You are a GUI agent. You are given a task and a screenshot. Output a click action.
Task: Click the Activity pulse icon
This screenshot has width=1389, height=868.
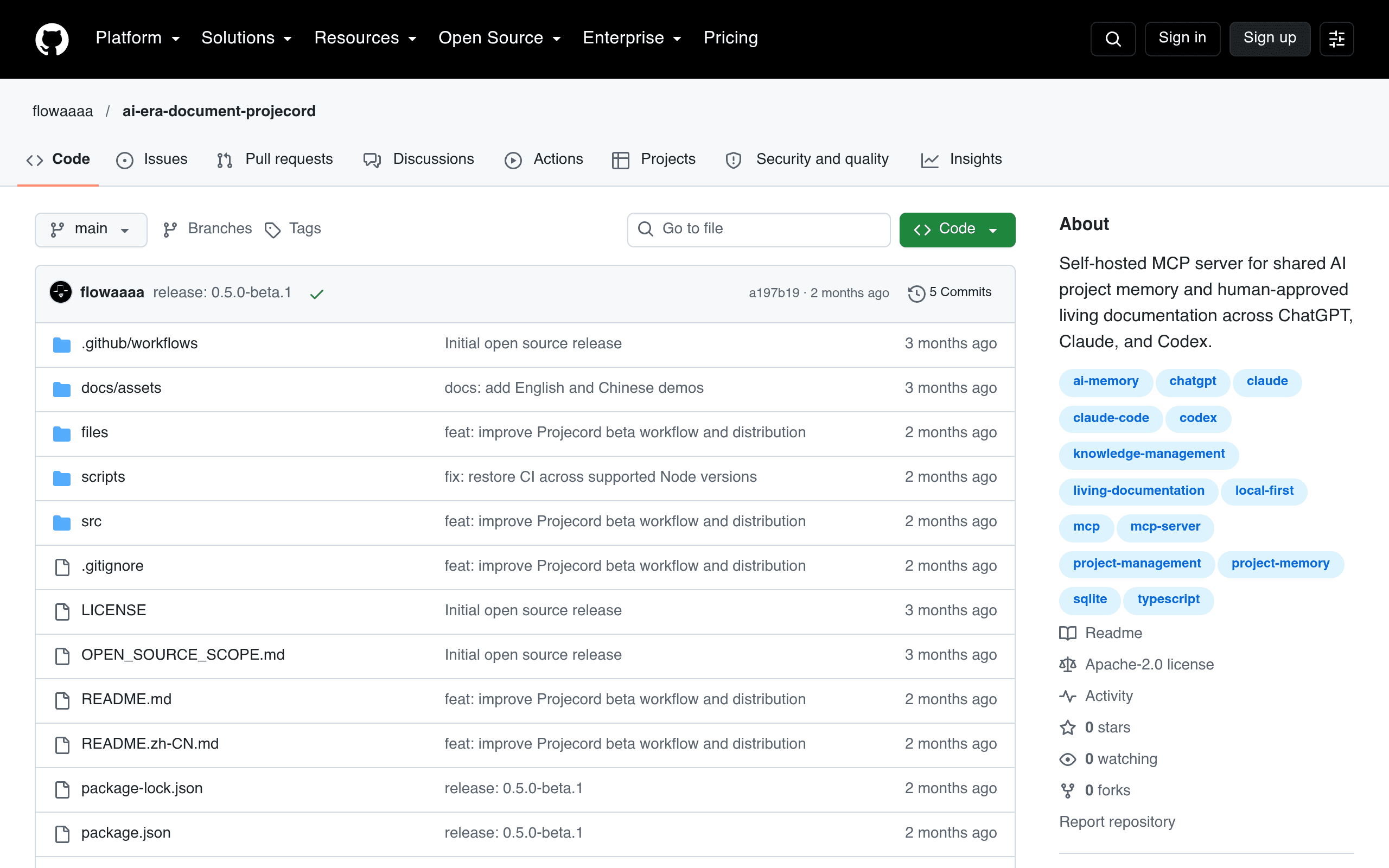(x=1068, y=697)
